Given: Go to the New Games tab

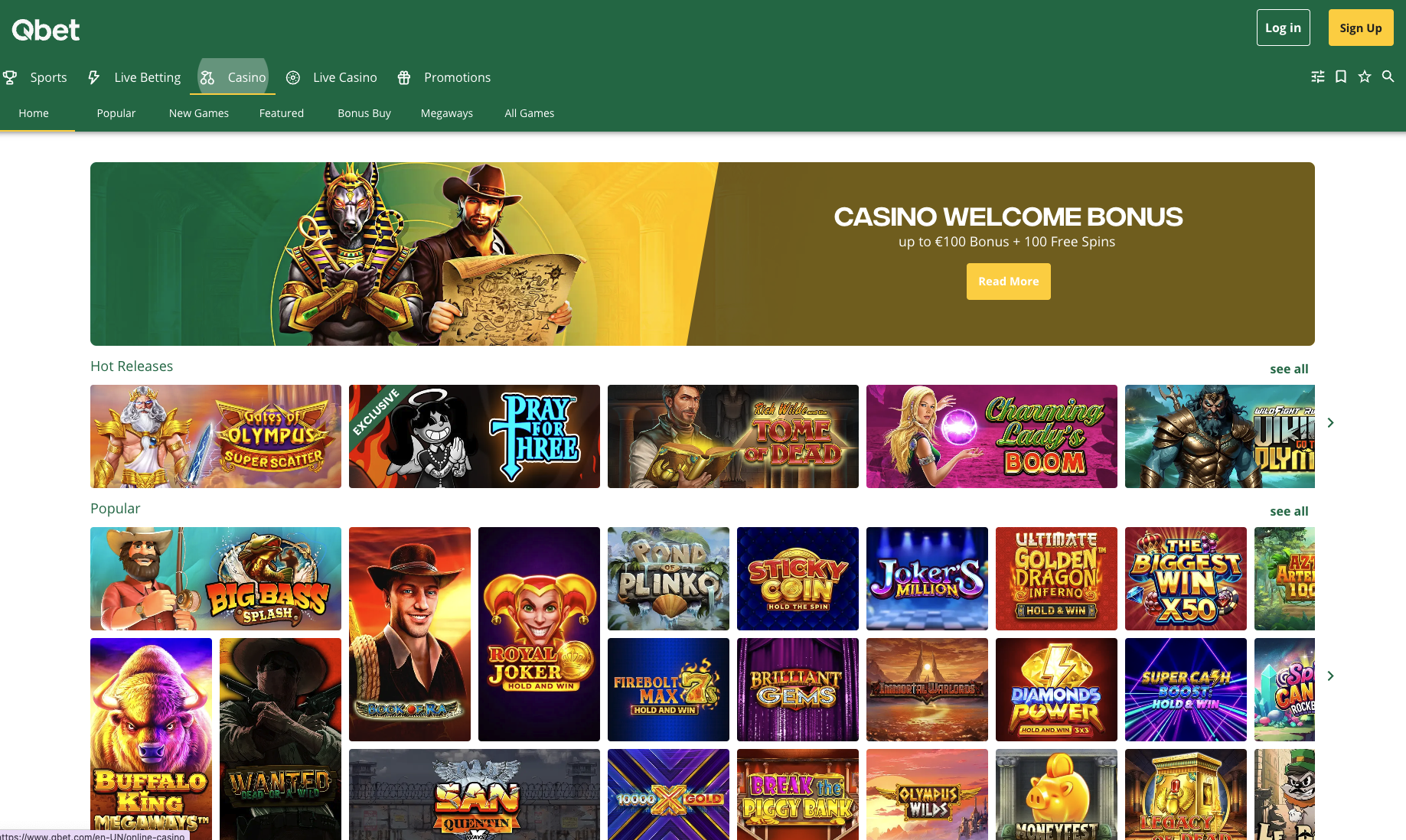Looking at the screenshot, I should (x=199, y=113).
